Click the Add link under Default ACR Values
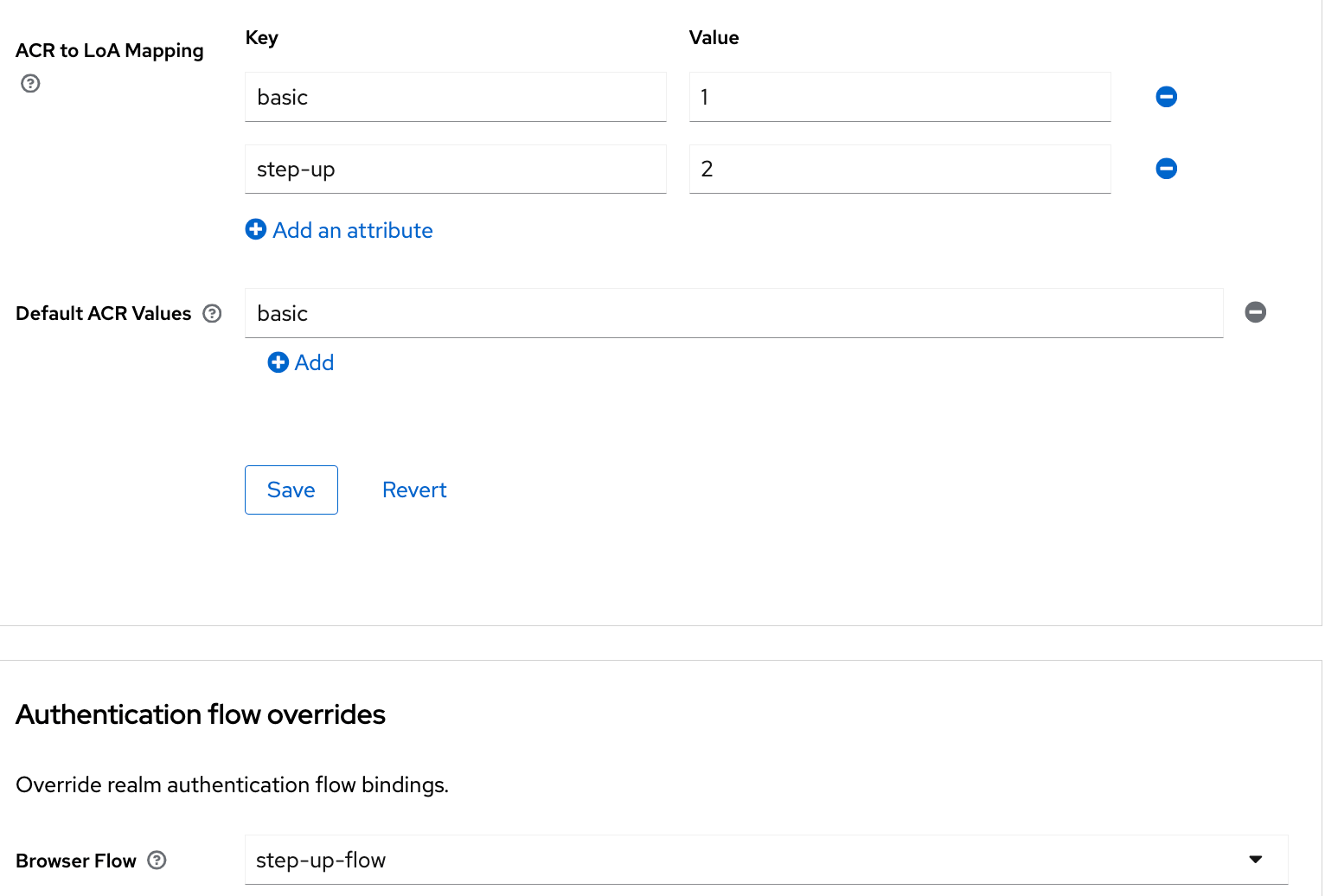Image resolution: width=1325 pixels, height=896 pixels. (x=301, y=362)
